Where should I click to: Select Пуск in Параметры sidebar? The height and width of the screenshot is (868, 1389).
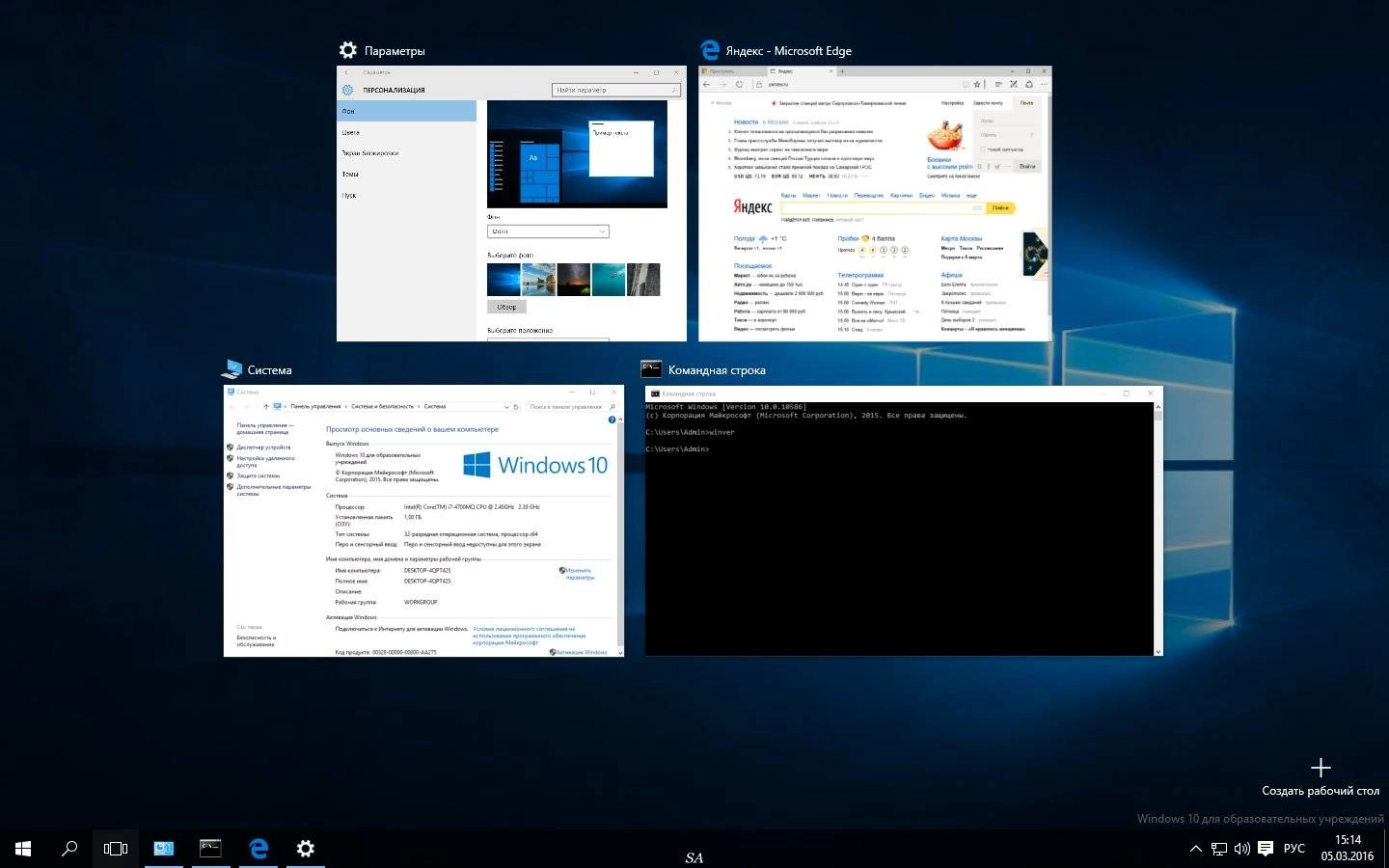[406, 196]
